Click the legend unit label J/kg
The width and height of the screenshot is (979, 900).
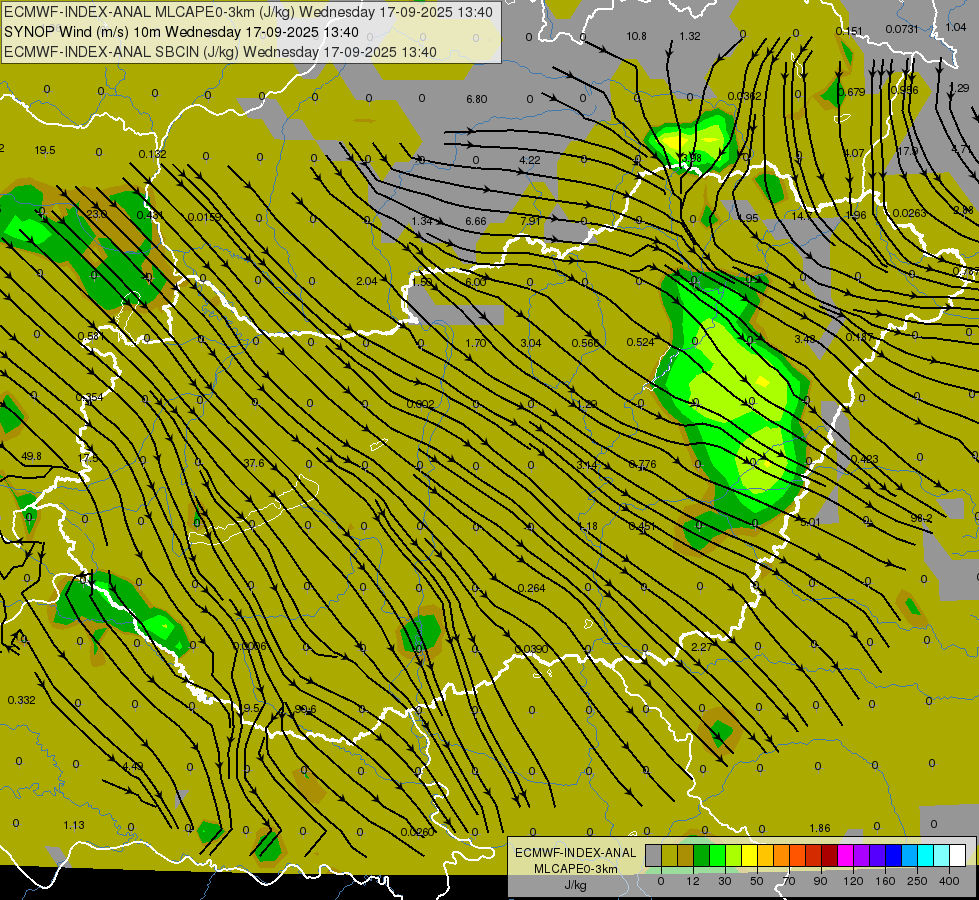coord(575,885)
